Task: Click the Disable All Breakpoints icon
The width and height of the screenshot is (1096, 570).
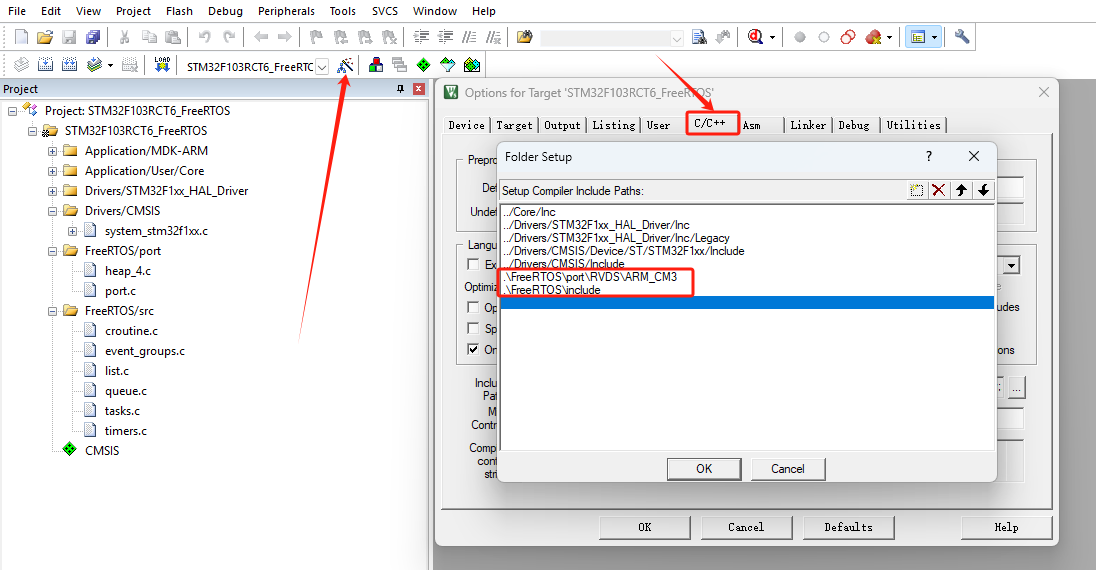Action: tap(848, 37)
